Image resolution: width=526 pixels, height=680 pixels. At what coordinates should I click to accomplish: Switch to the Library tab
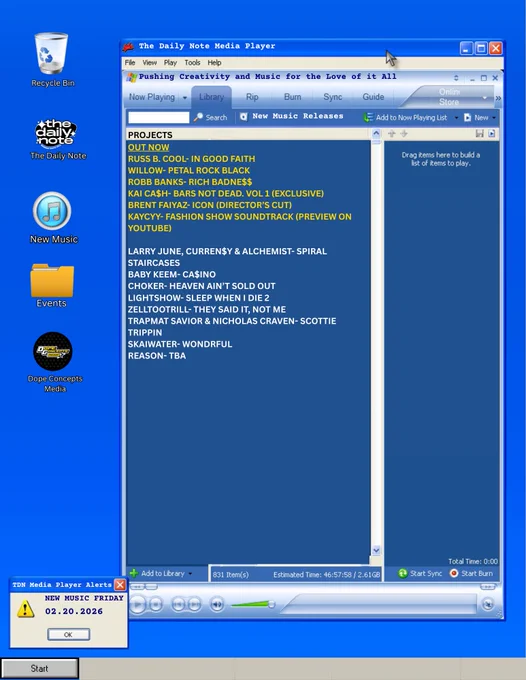click(x=212, y=97)
